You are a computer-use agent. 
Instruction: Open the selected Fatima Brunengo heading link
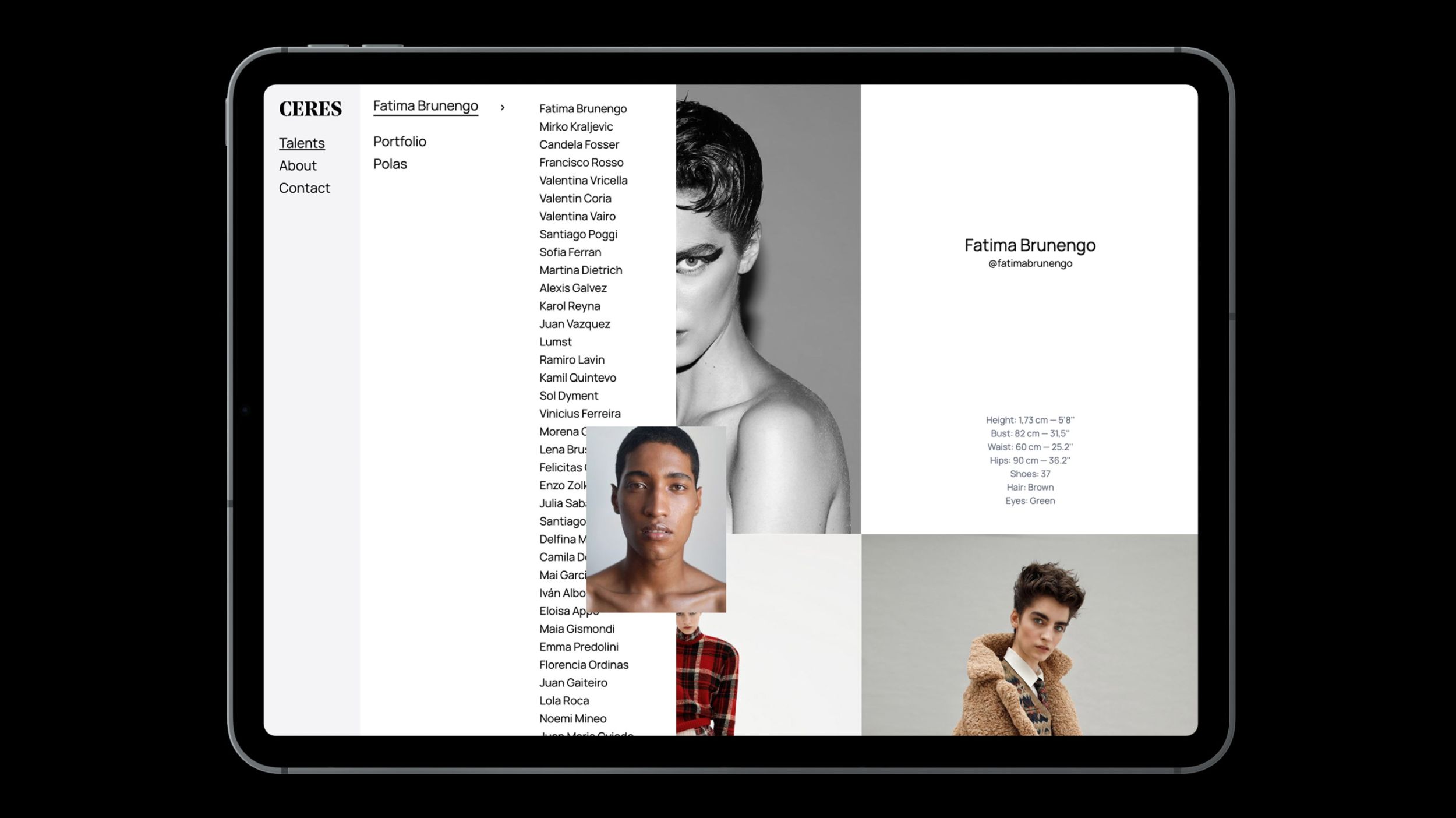click(x=425, y=106)
